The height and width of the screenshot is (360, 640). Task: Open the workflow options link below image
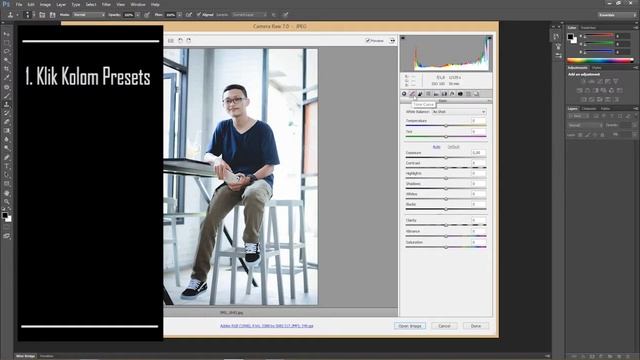[x=267, y=326]
